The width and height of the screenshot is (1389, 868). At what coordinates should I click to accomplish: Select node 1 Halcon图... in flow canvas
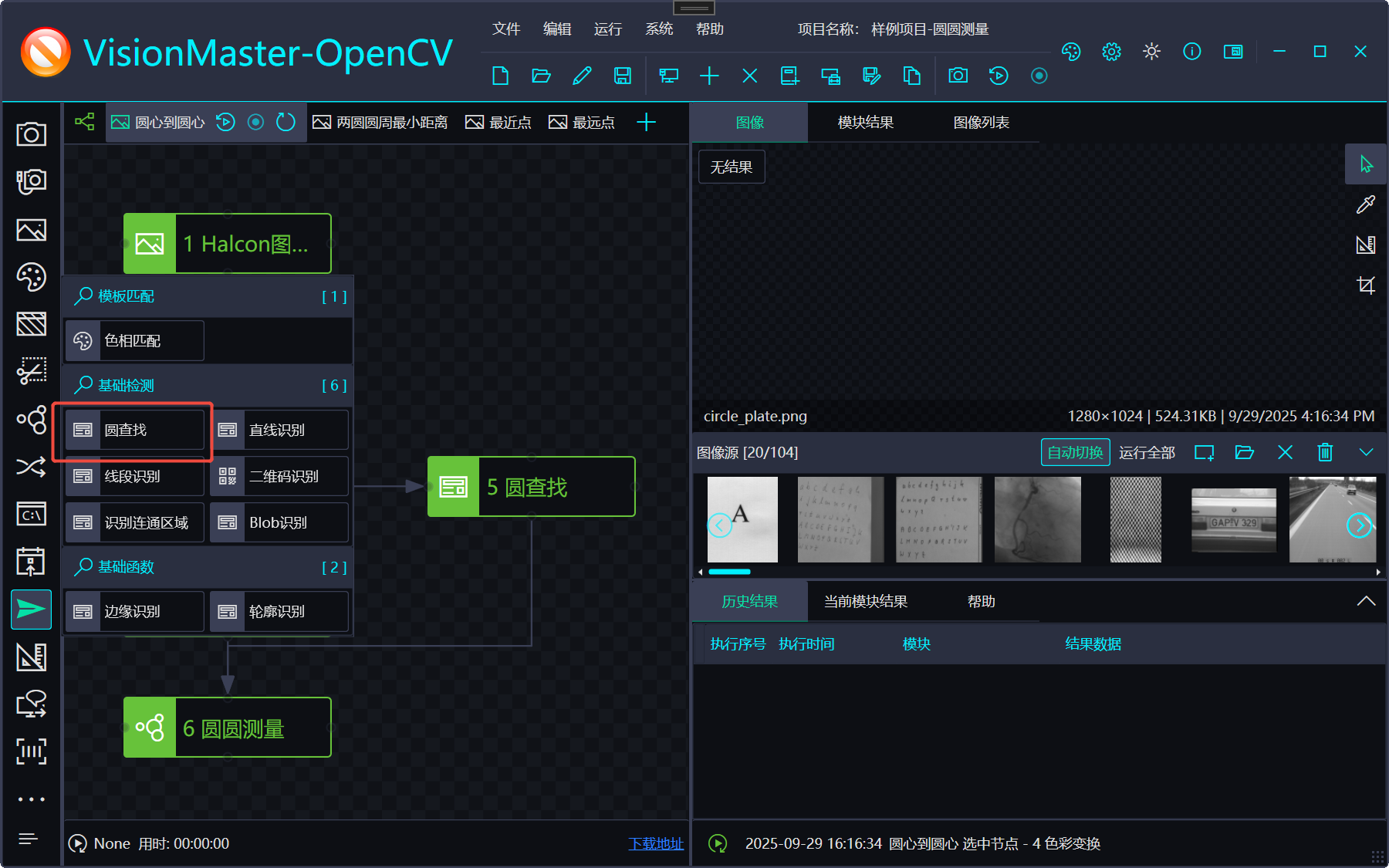[x=228, y=244]
